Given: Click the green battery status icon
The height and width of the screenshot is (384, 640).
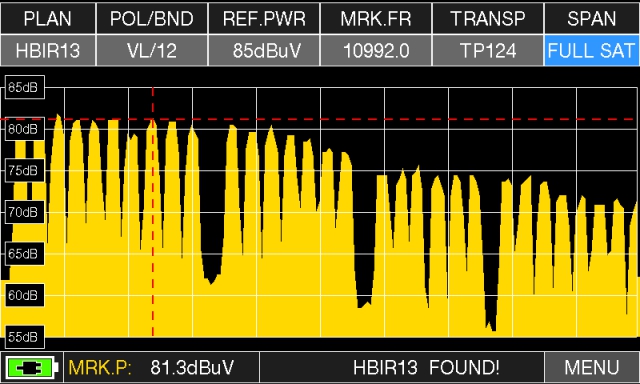Looking at the screenshot, I should 31,368.
